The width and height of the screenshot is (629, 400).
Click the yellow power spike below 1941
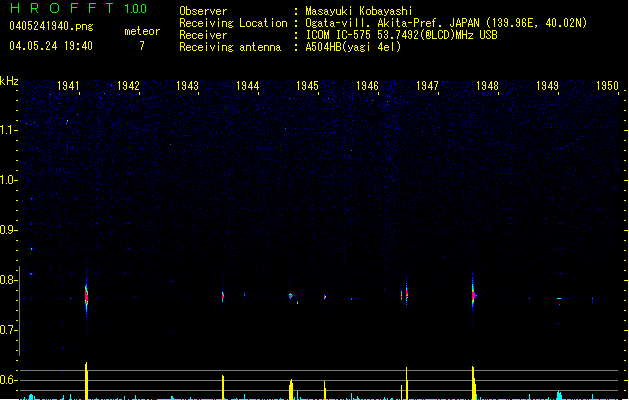pyautogui.click(x=87, y=380)
